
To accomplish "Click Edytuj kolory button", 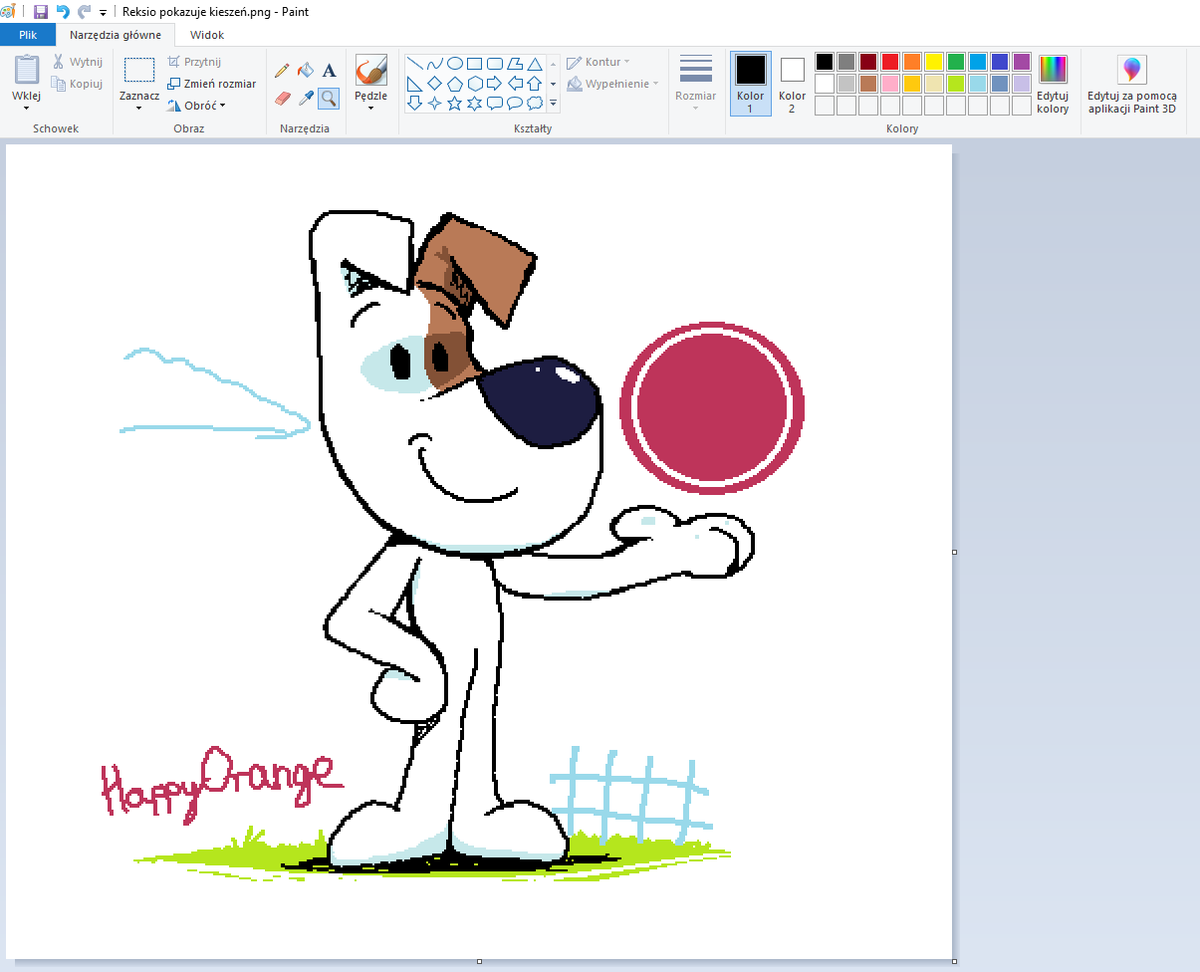I will 1053,85.
